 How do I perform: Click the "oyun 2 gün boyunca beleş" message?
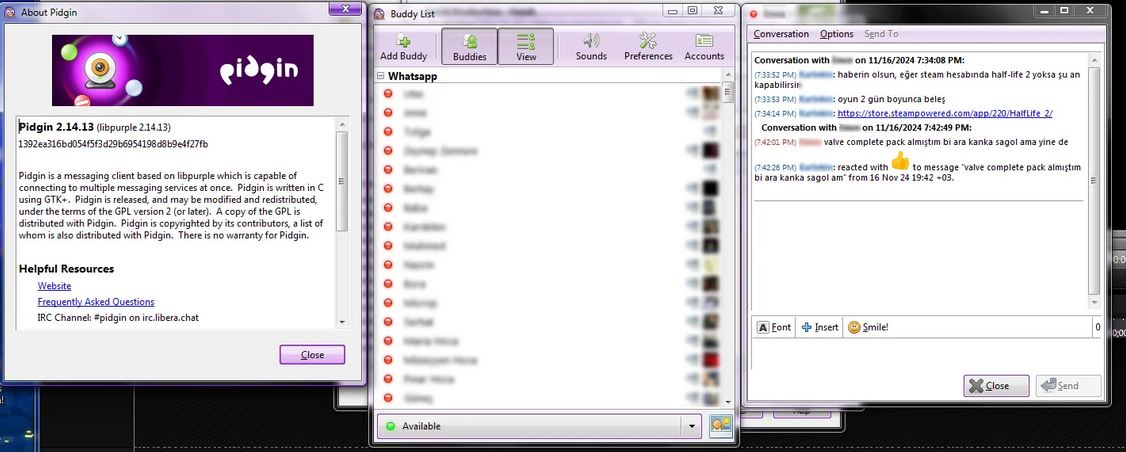[x=890, y=98]
